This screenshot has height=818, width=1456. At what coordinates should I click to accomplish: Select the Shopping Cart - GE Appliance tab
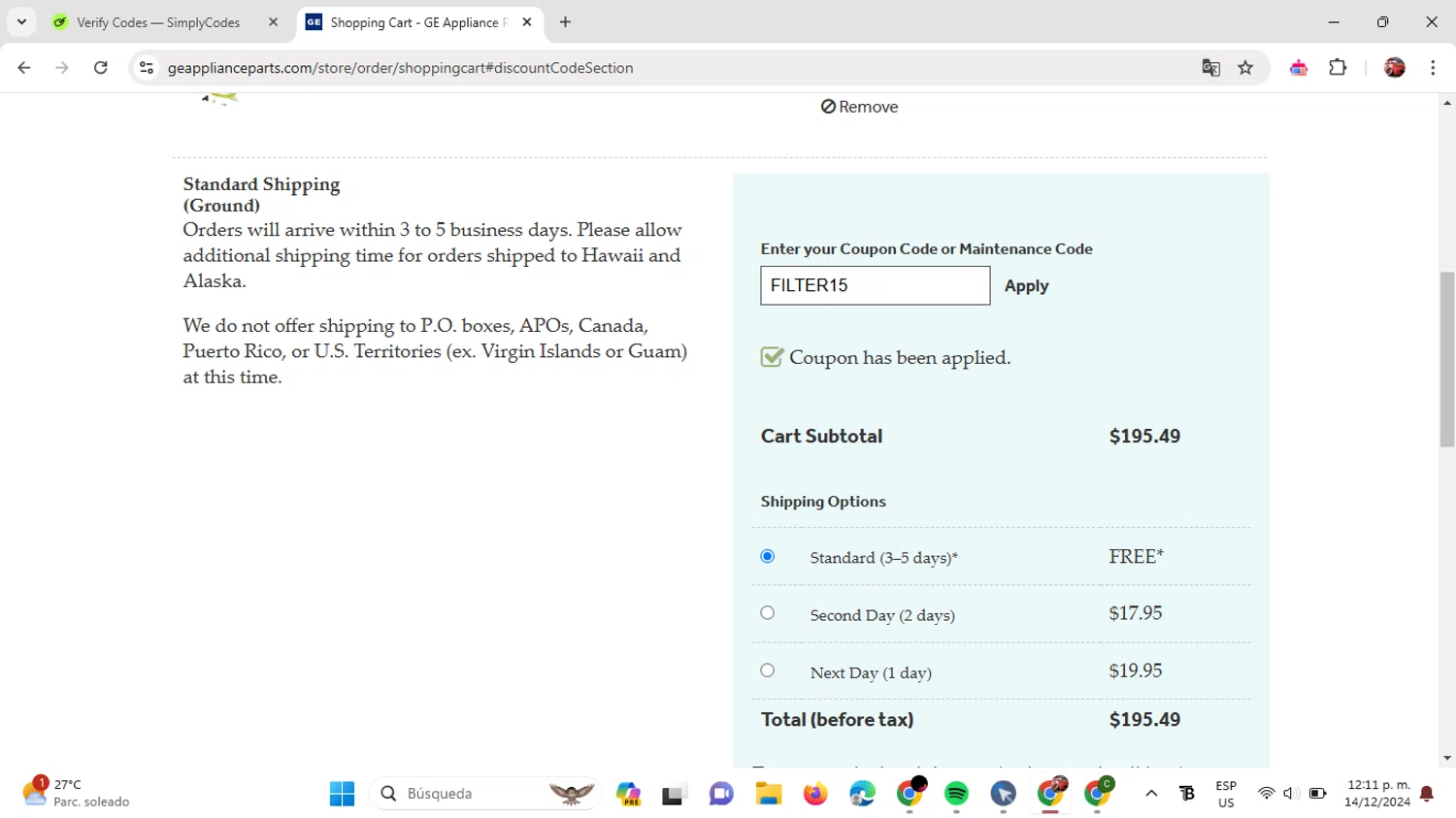tap(420, 22)
